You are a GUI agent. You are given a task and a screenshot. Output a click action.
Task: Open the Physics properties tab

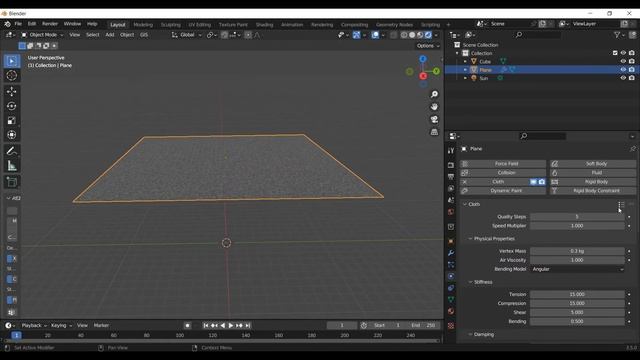tap(451, 276)
